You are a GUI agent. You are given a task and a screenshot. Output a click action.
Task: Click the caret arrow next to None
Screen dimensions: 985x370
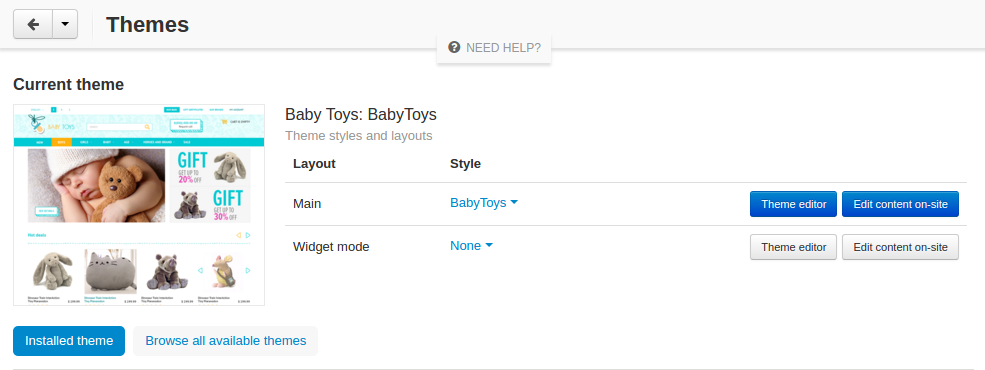point(489,245)
